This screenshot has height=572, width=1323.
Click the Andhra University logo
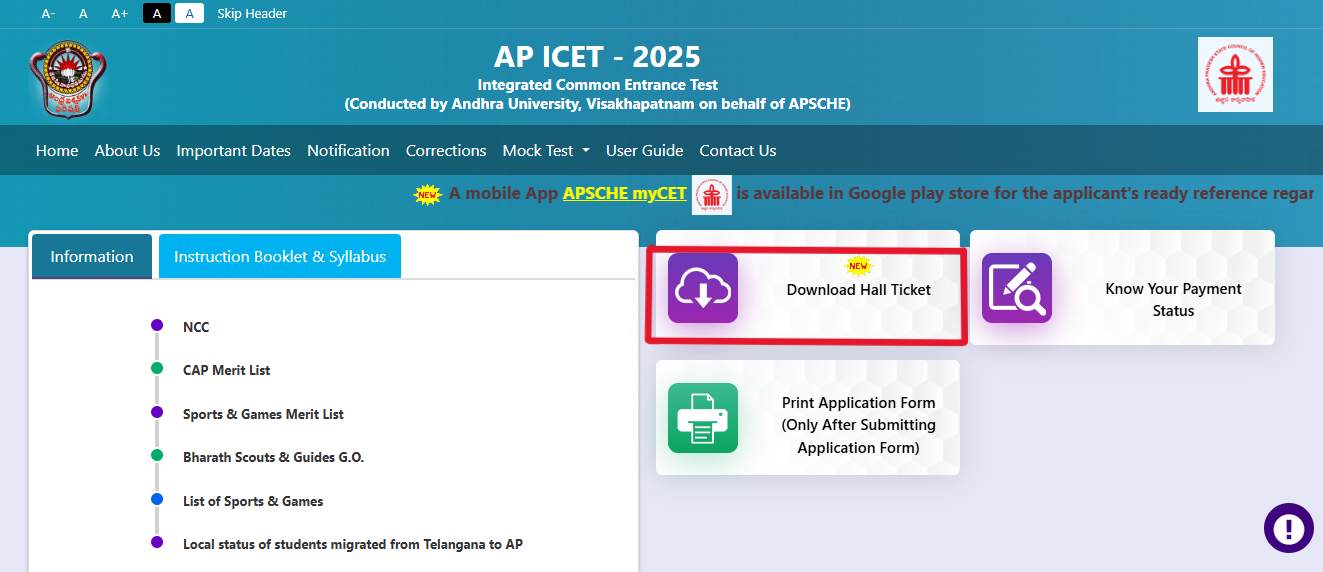pos(68,79)
